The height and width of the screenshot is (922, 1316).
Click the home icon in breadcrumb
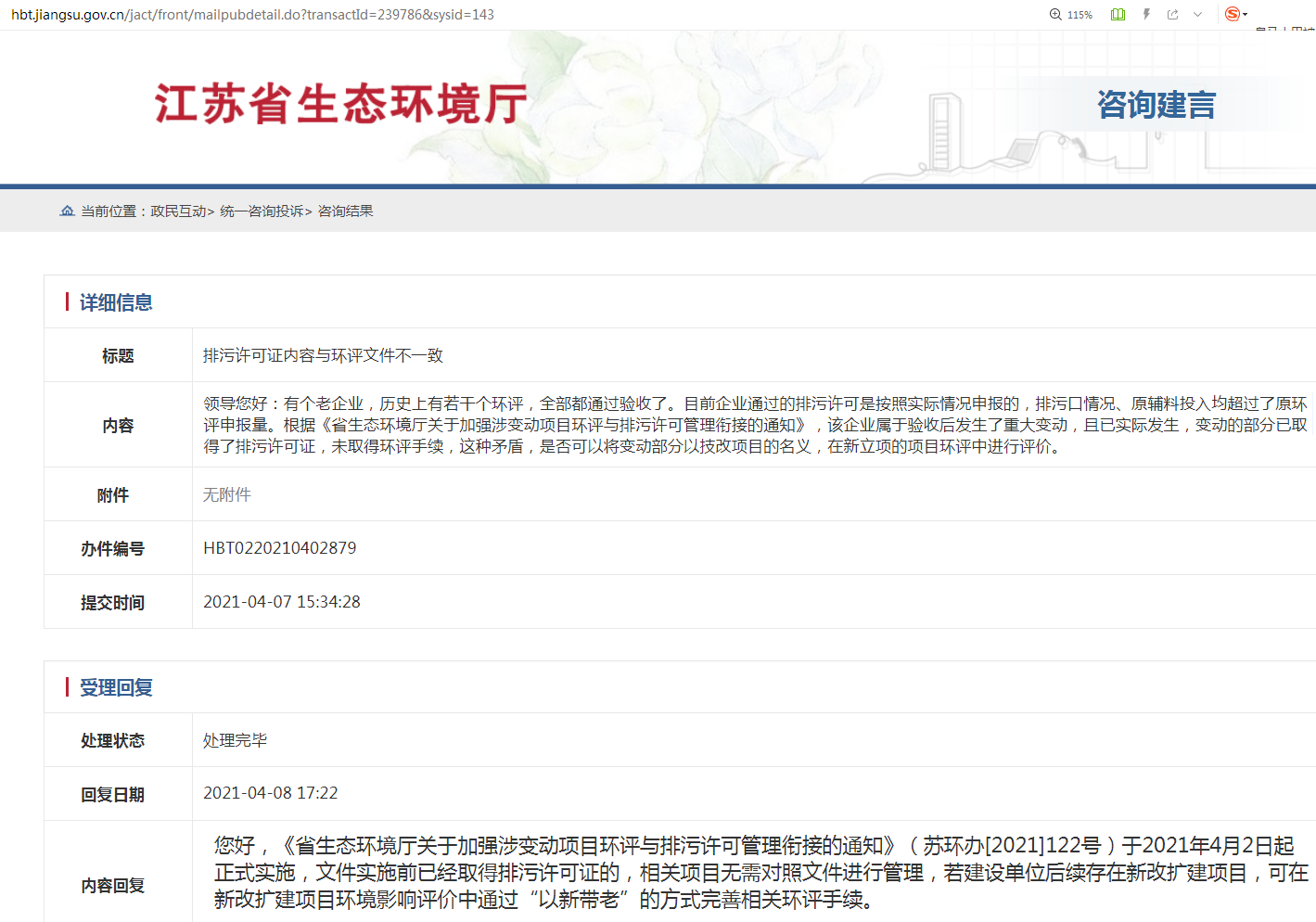click(x=67, y=211)
